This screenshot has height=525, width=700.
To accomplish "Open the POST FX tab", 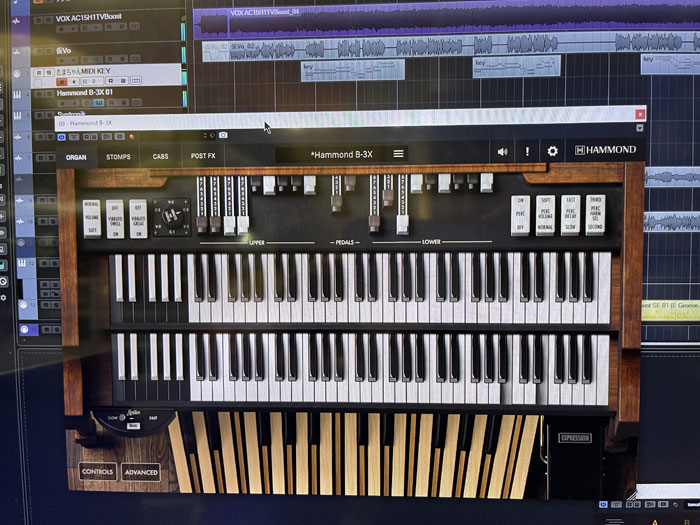I will (x=203, y=156).
